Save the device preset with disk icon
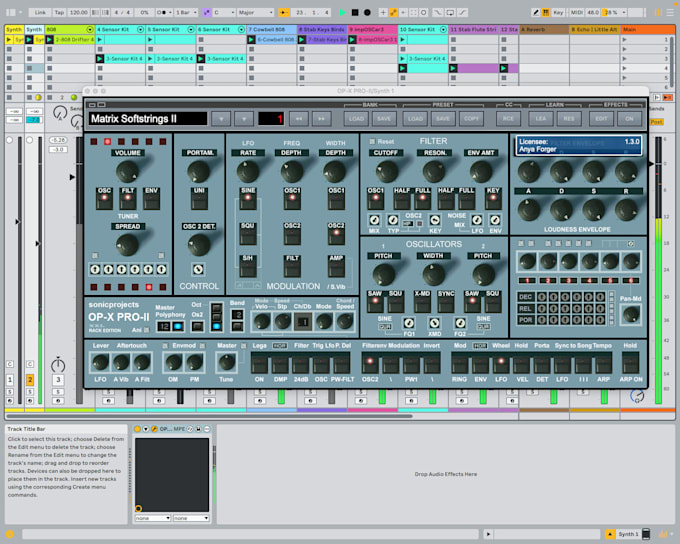Screen dimensions: 680x544 coord(198,429)
